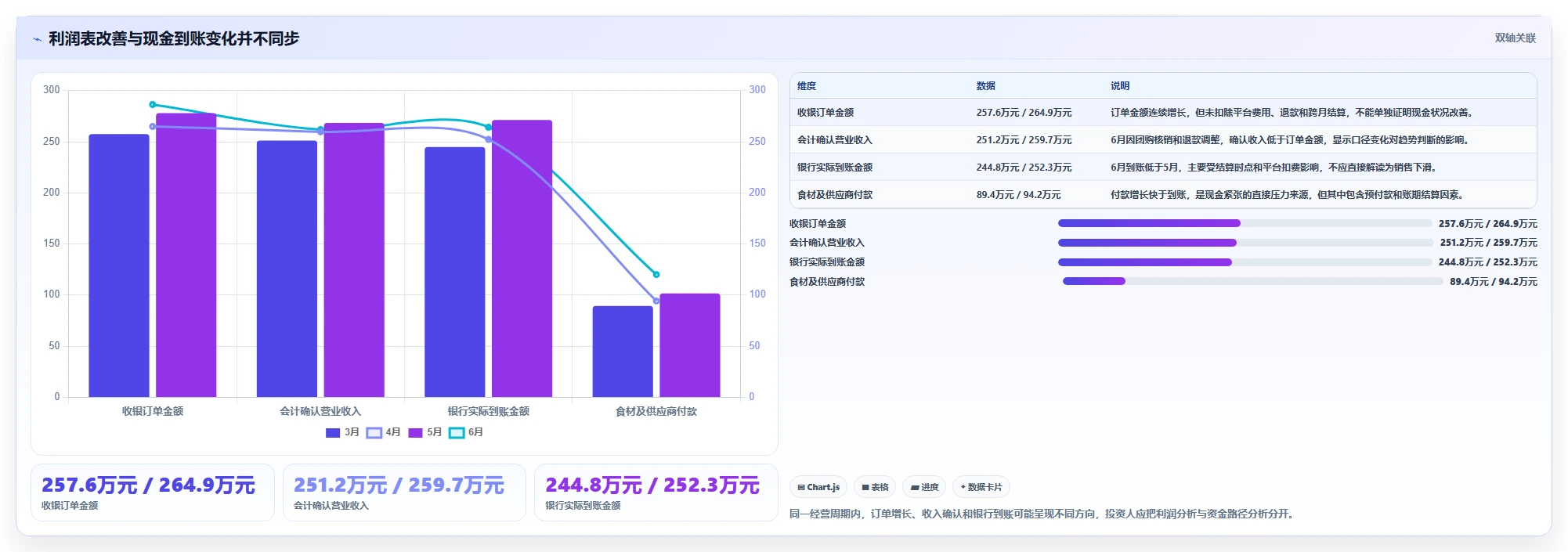Click the 5月 bar for 会计确认营业收入
Viewport: 1568px width, 552px height.
(354, 260)
